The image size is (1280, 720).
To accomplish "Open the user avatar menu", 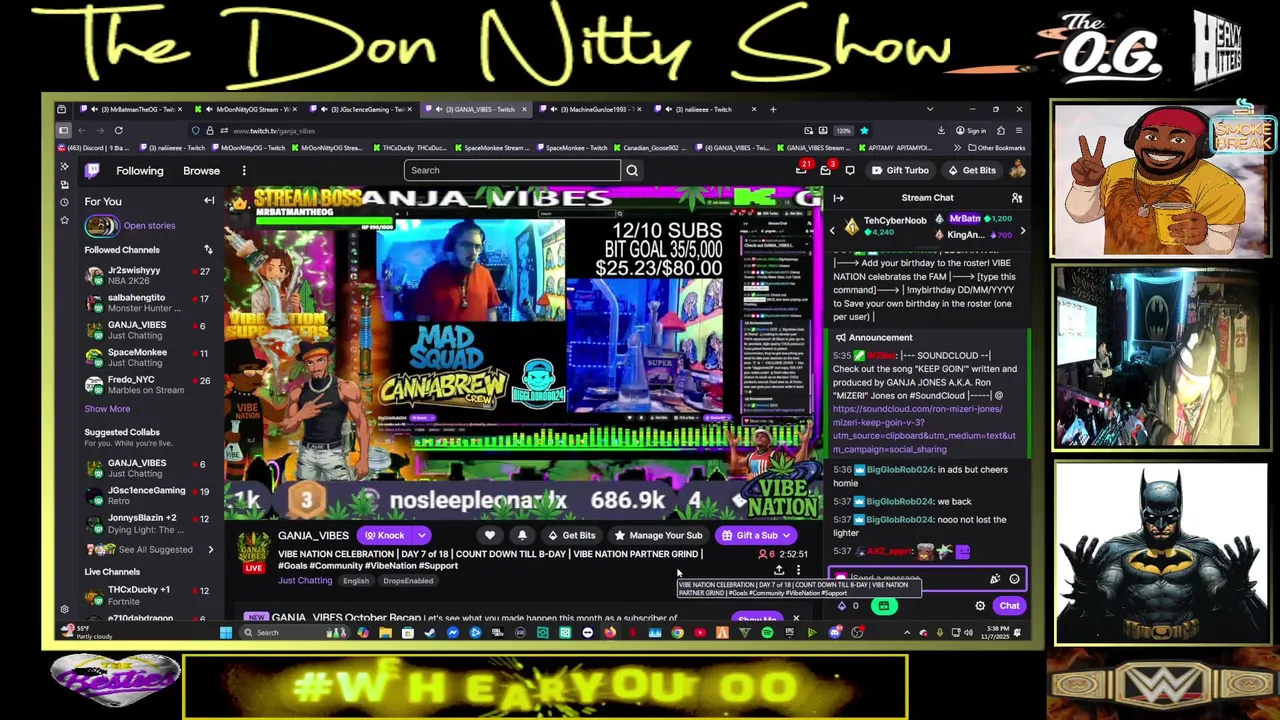I will pyautogui.click(x=1017, y=170).
